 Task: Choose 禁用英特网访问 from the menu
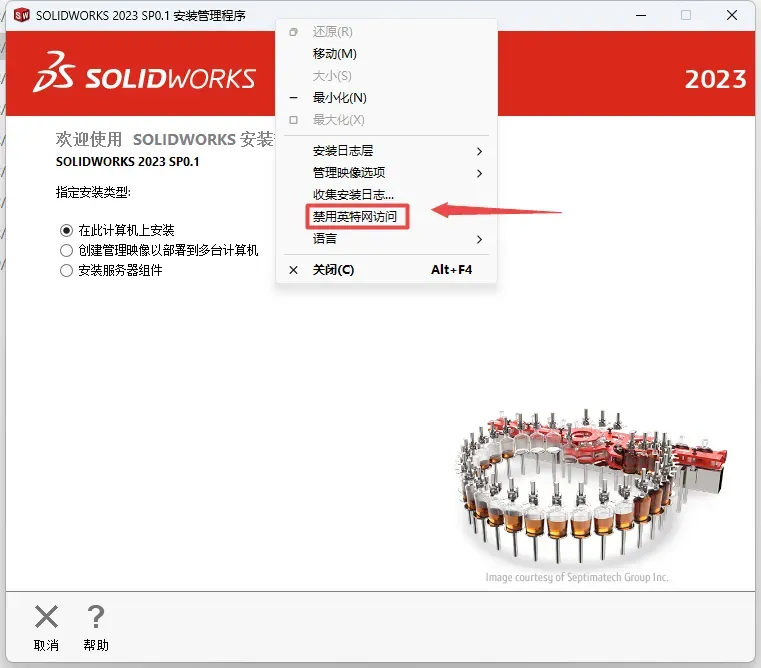[355, 217]
